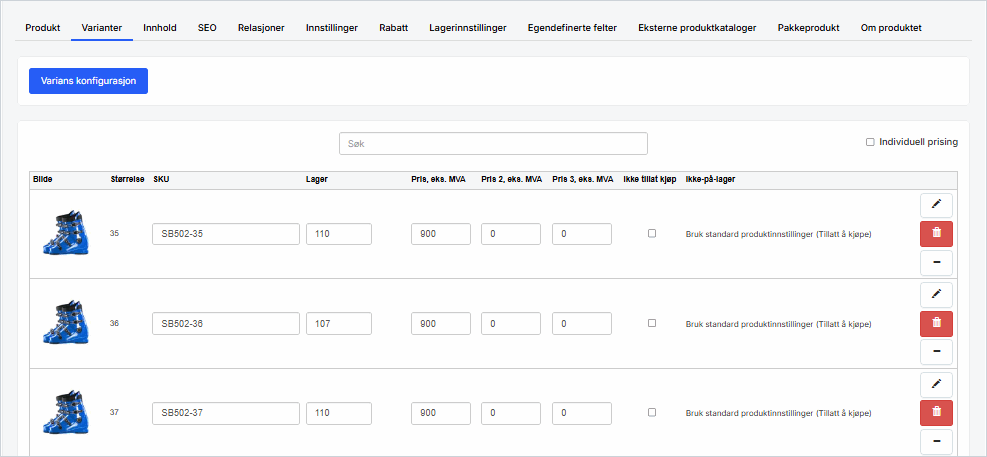Enable the Individuell prising checkbox
Viewport: 987px width, 457px height.
870,142
